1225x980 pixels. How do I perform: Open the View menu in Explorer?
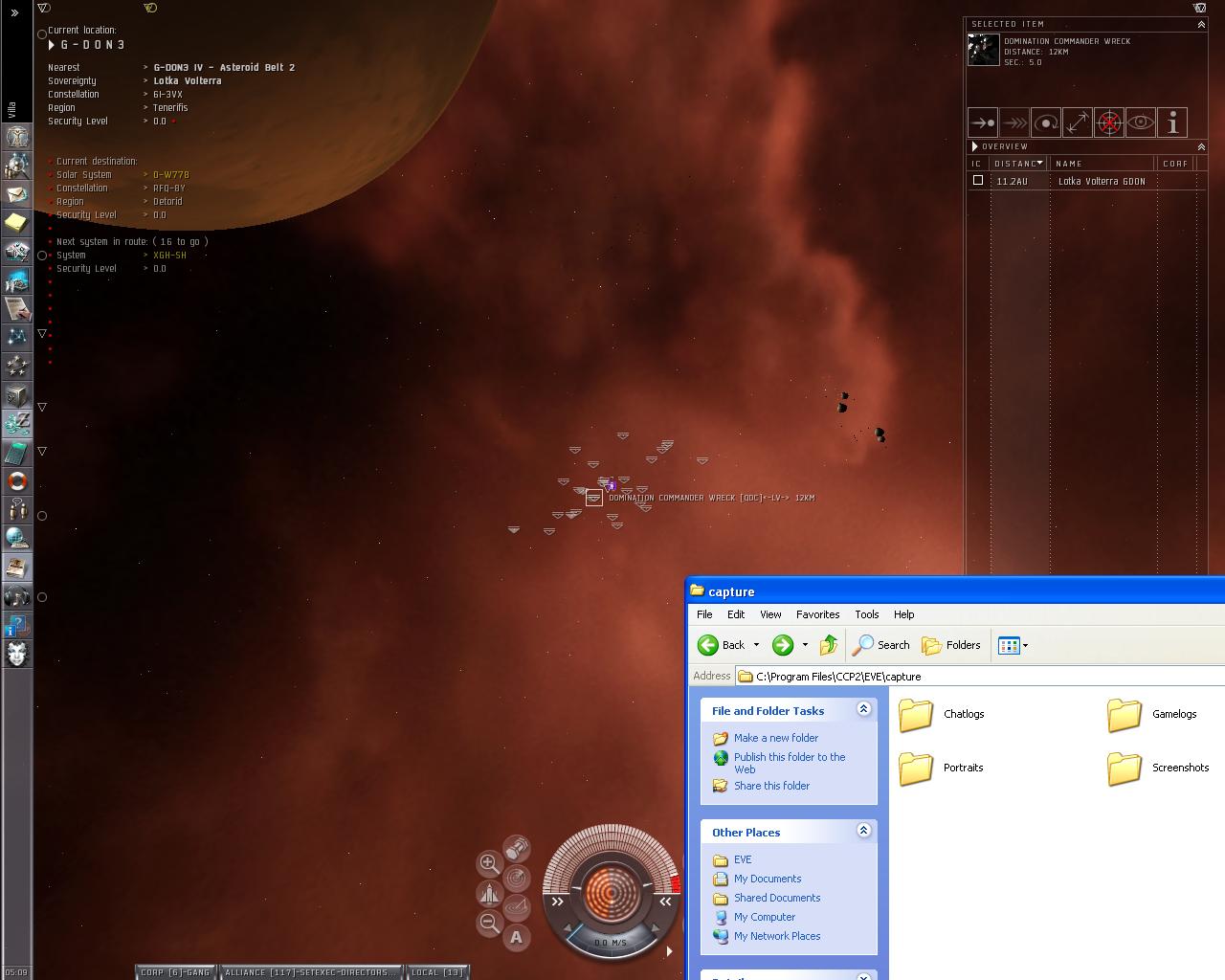(x=770, y=614)
